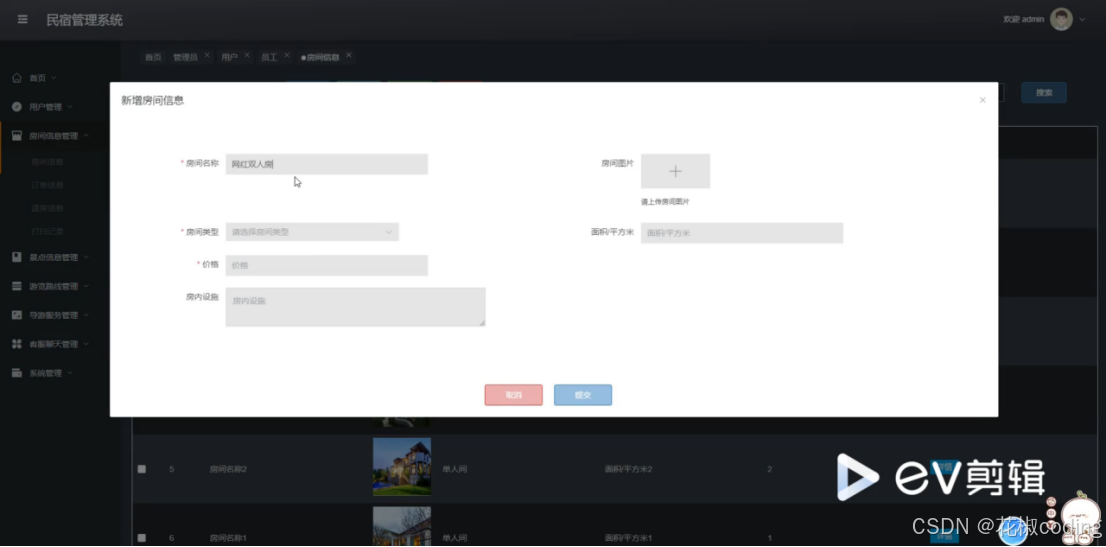
Task: Switch to the 用户 tab
Action: (229, 57)
